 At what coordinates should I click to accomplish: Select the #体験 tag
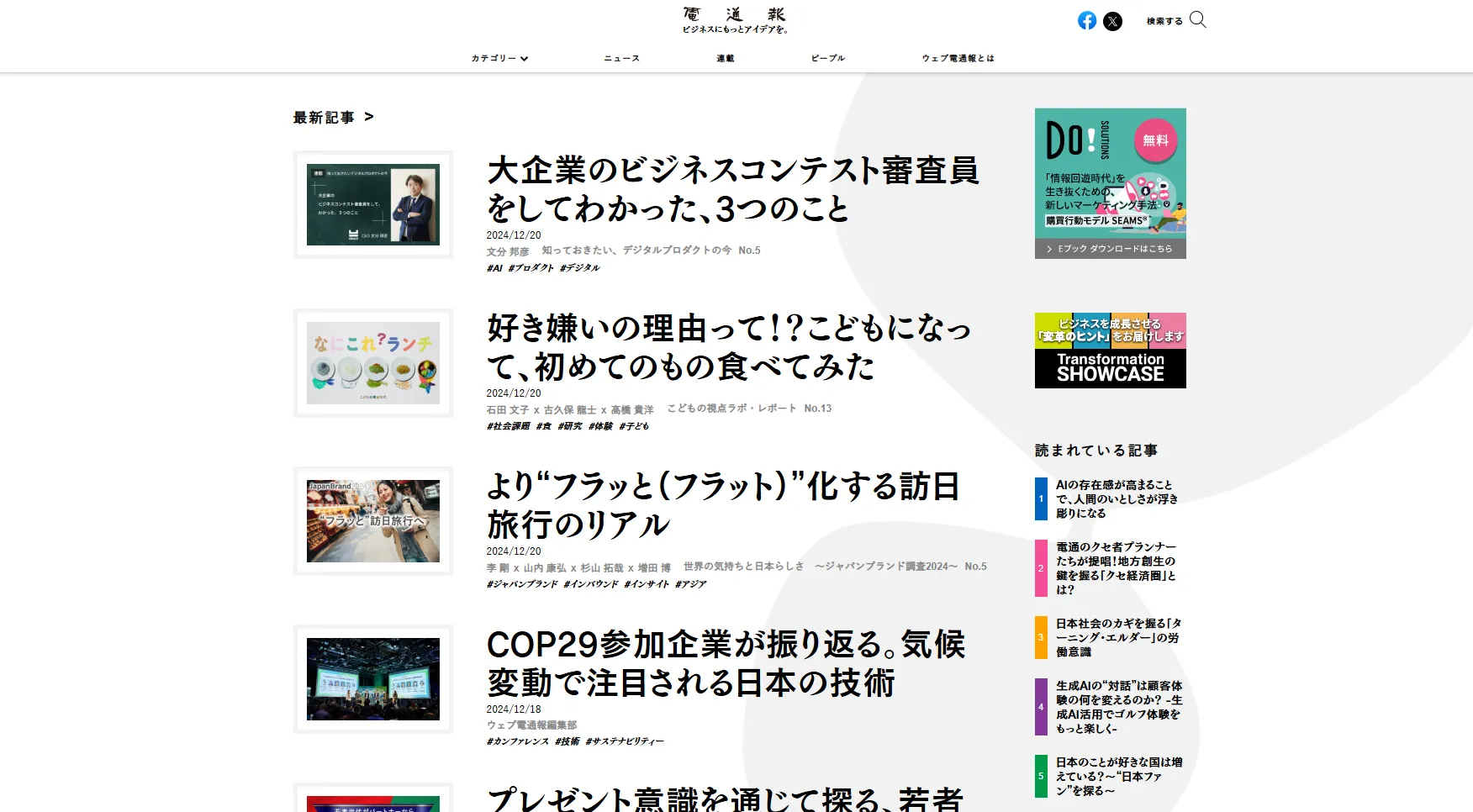[x=601, y=426]
